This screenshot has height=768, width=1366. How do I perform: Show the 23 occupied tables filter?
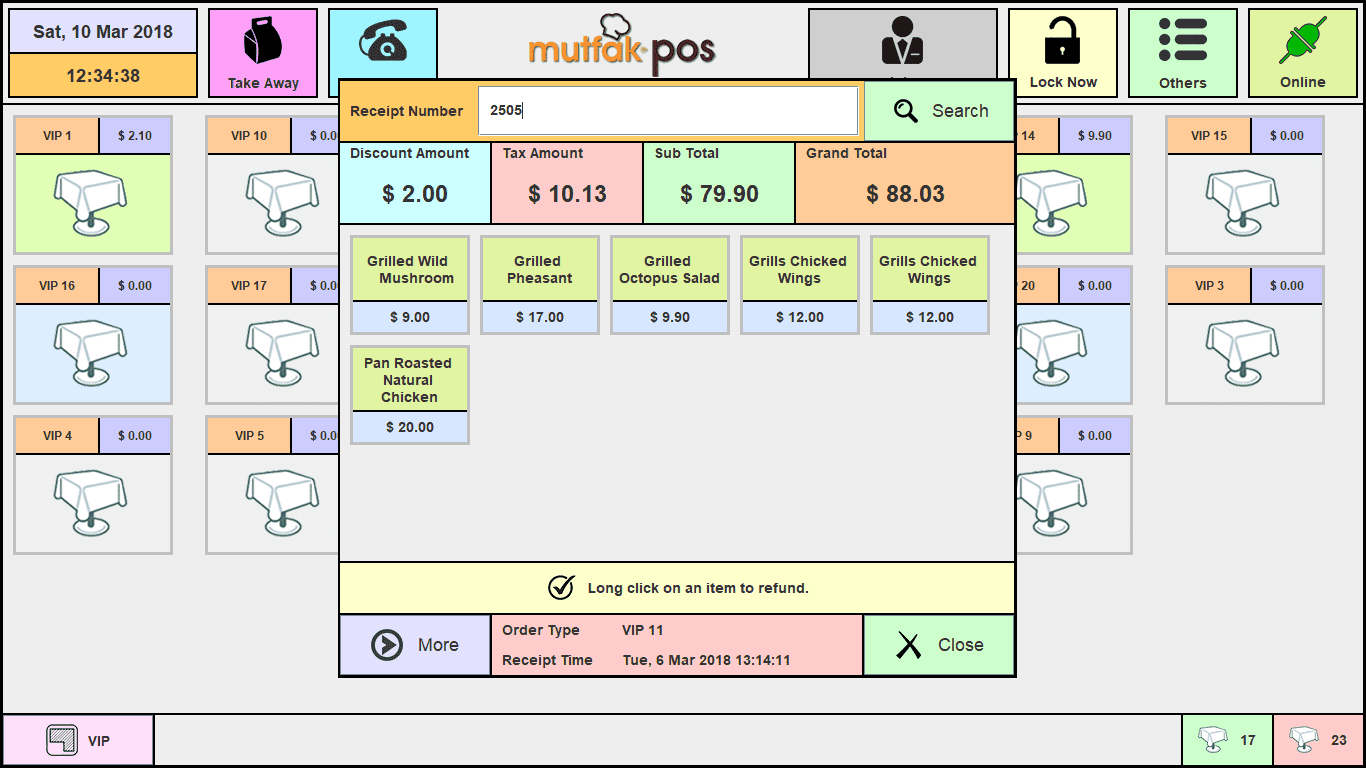point(1318,741)
